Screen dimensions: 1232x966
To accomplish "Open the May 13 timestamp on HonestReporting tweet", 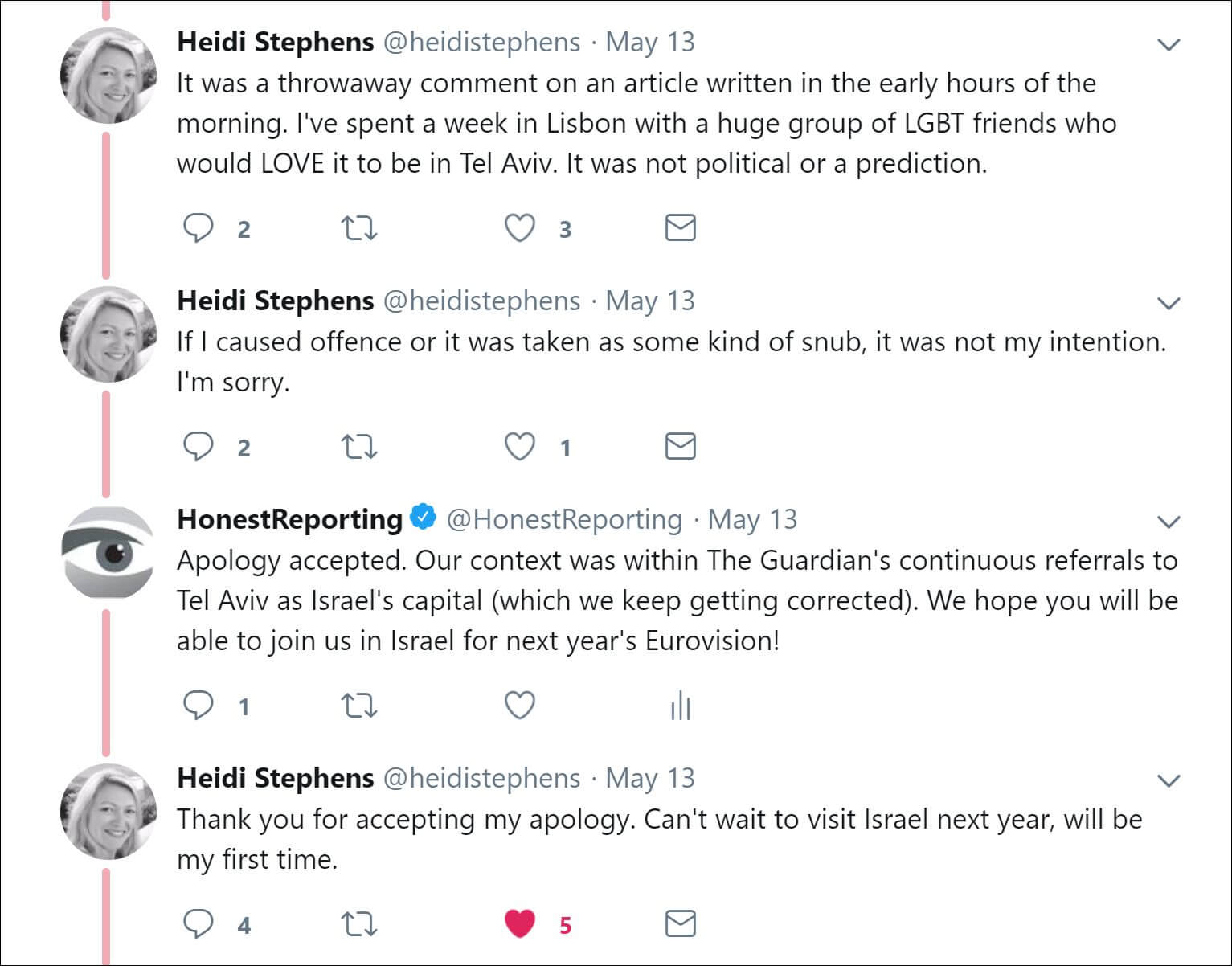I will click(x=752, y=519).
